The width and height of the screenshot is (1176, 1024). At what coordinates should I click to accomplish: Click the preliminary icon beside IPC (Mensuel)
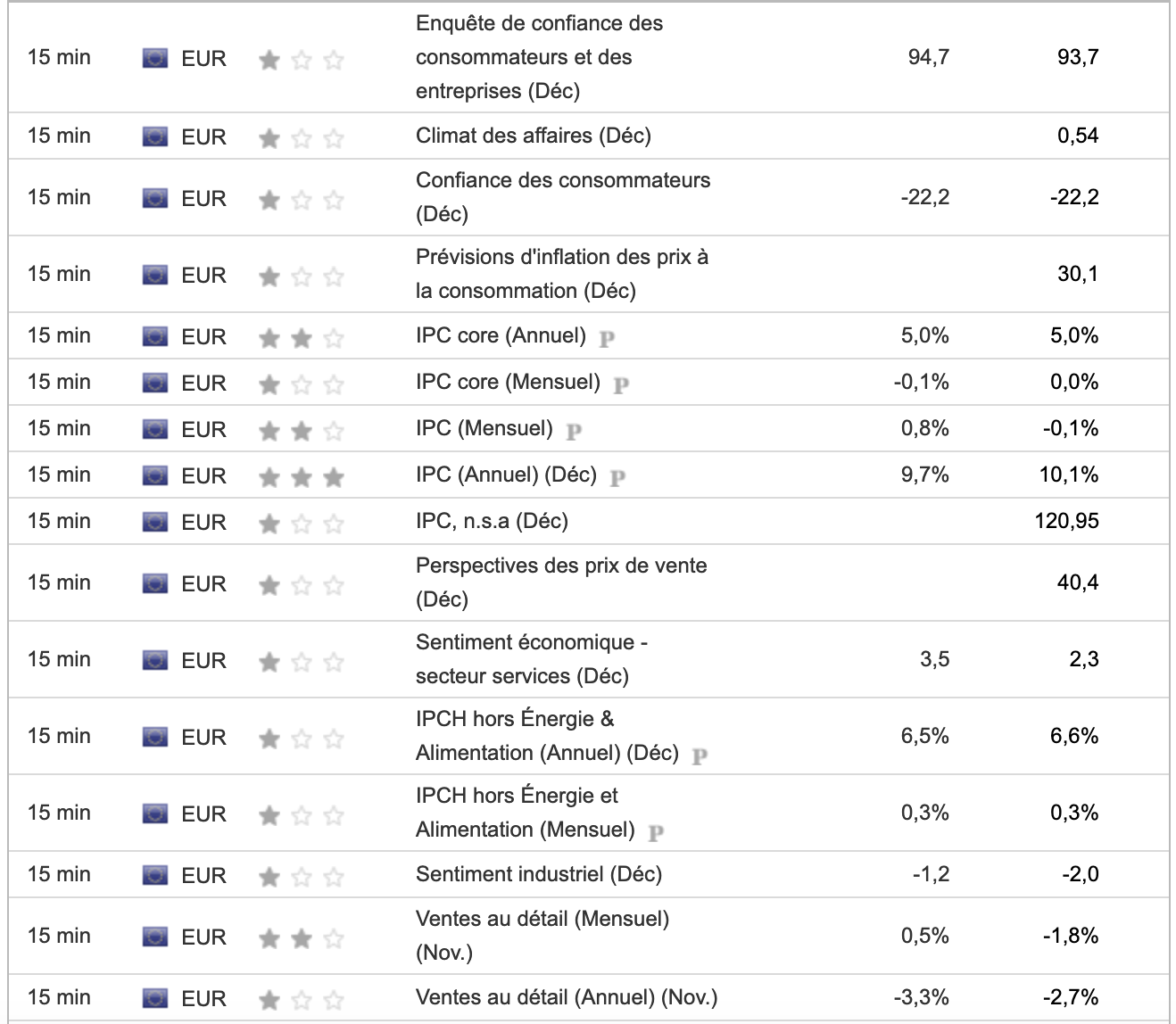[x=574, y=431]
